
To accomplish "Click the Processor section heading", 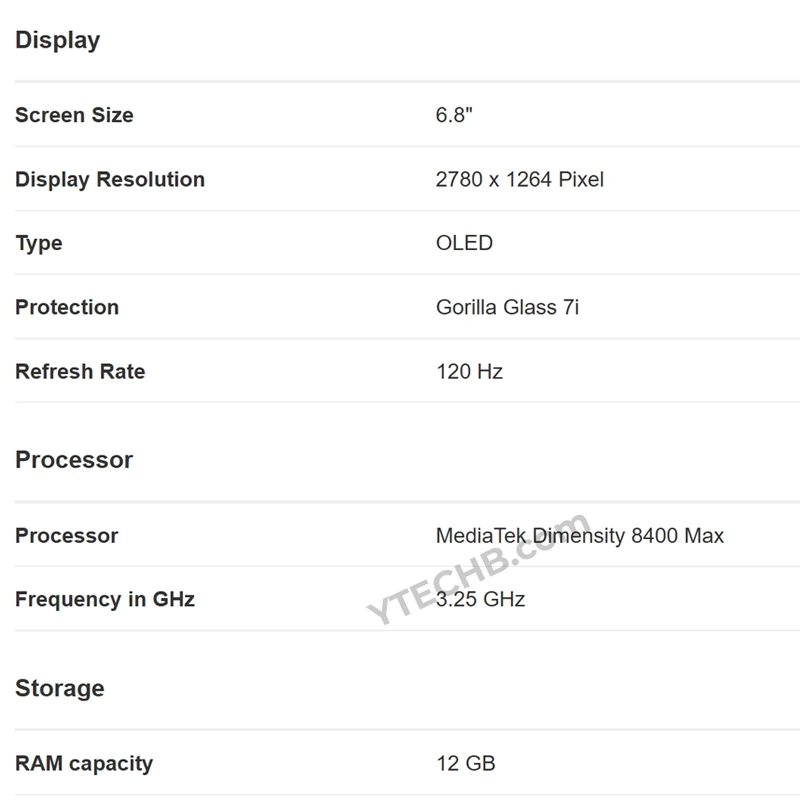I will (74, 460).
